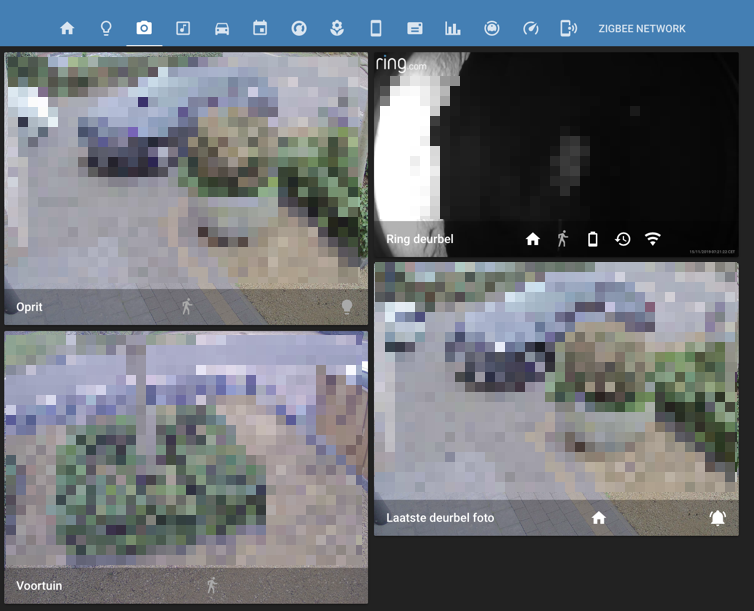The height and width of the screenshot is (611, 754).
Task: Open the home tab in top bar
Action: click(x=67, y=28)
